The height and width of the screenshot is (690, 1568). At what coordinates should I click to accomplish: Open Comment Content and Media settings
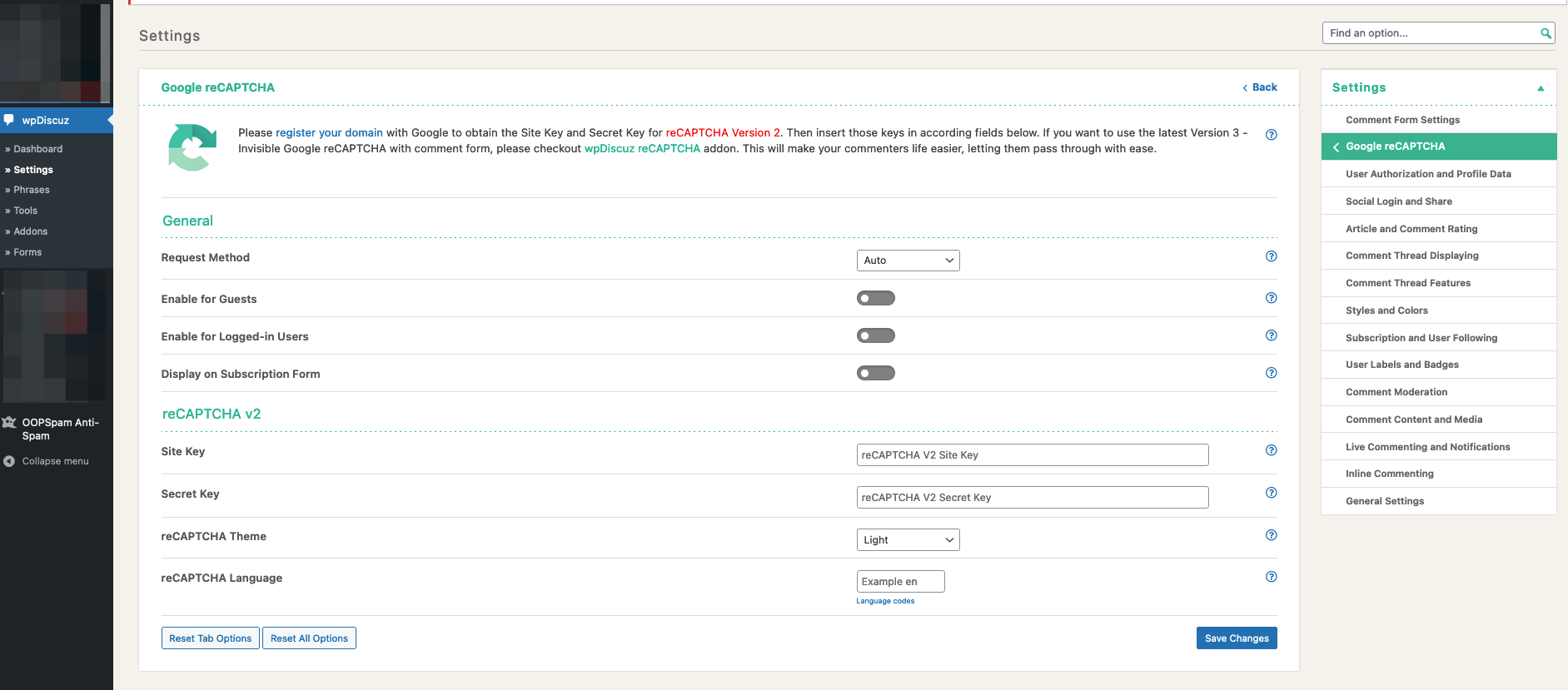(1438, 419)
